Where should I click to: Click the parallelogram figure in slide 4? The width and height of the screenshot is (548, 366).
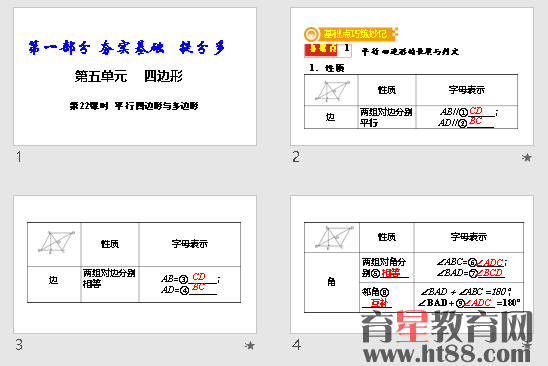pos(334,237)
